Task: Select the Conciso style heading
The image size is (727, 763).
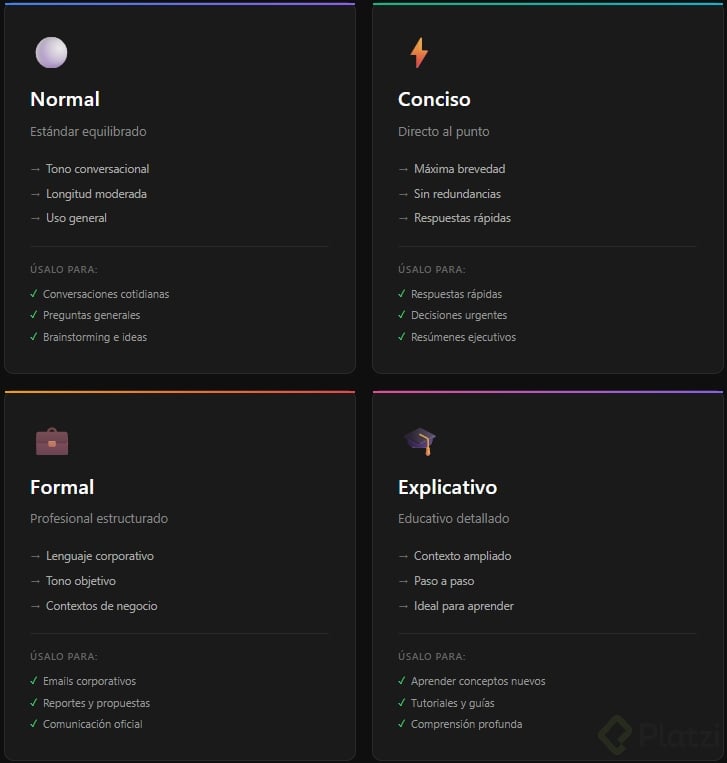Action: point(434,99)
